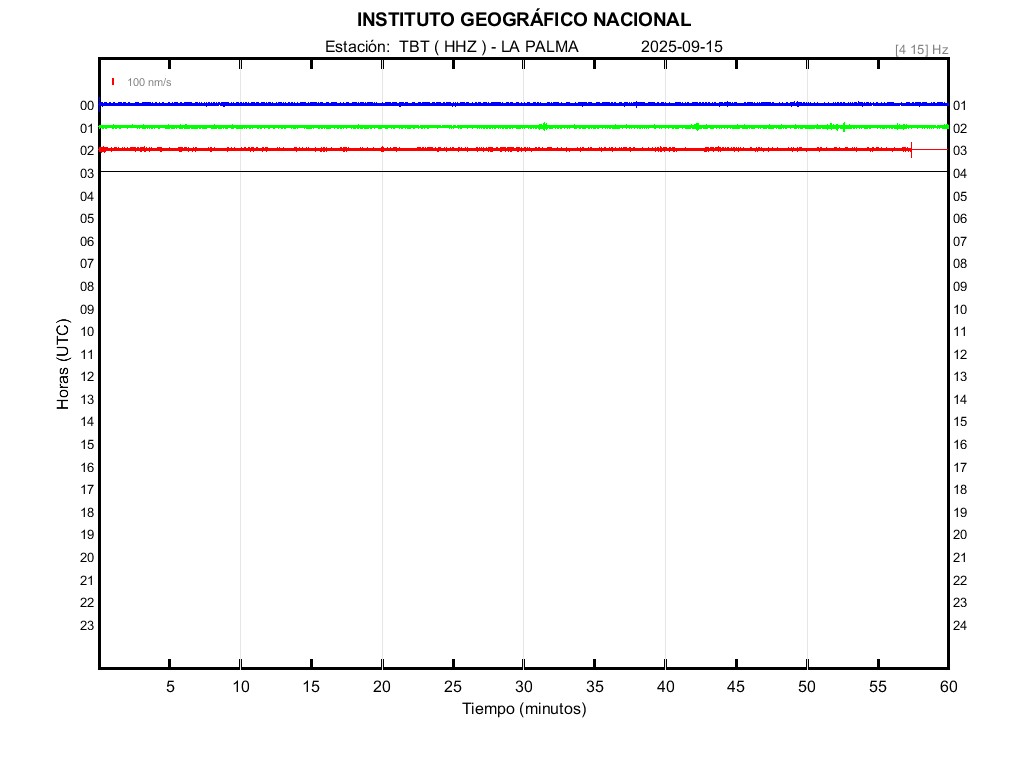Click the x-axis tick label 50

pos(807,686)
